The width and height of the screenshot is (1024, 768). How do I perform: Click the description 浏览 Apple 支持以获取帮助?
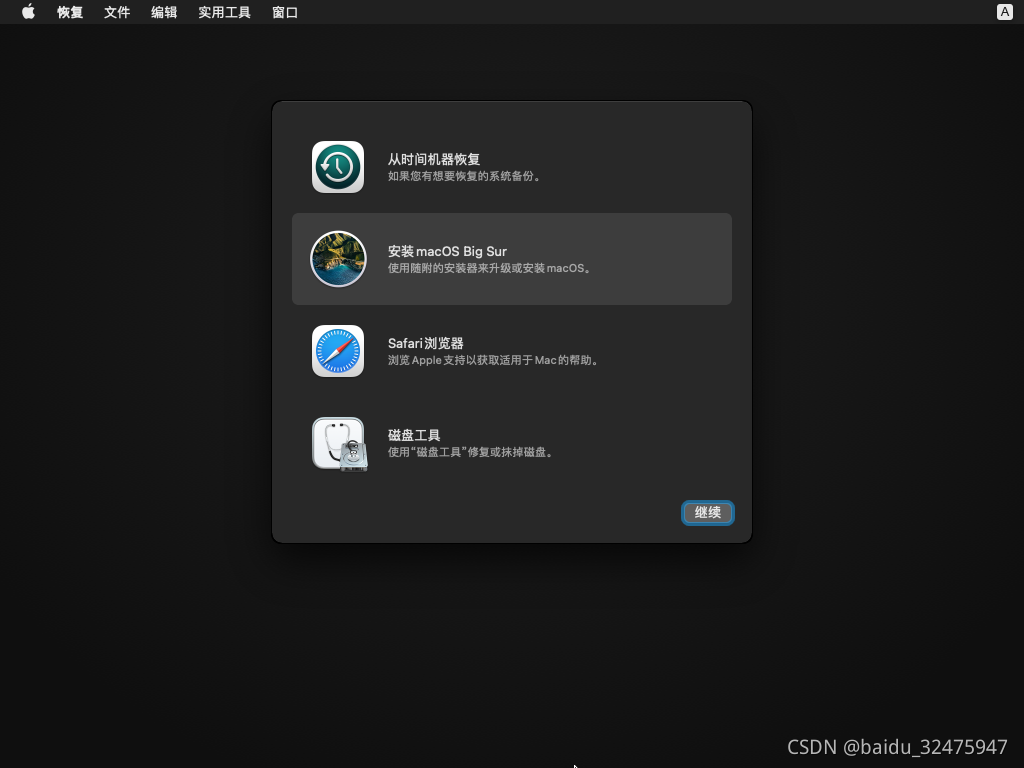click(x=495, y=361)
